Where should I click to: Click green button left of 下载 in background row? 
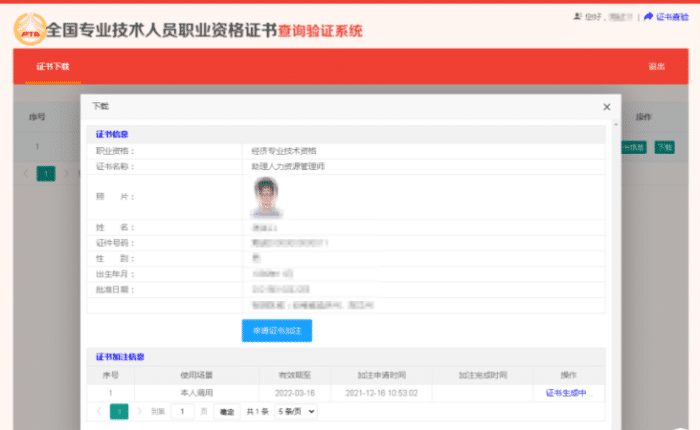click(x=634, y=147)
